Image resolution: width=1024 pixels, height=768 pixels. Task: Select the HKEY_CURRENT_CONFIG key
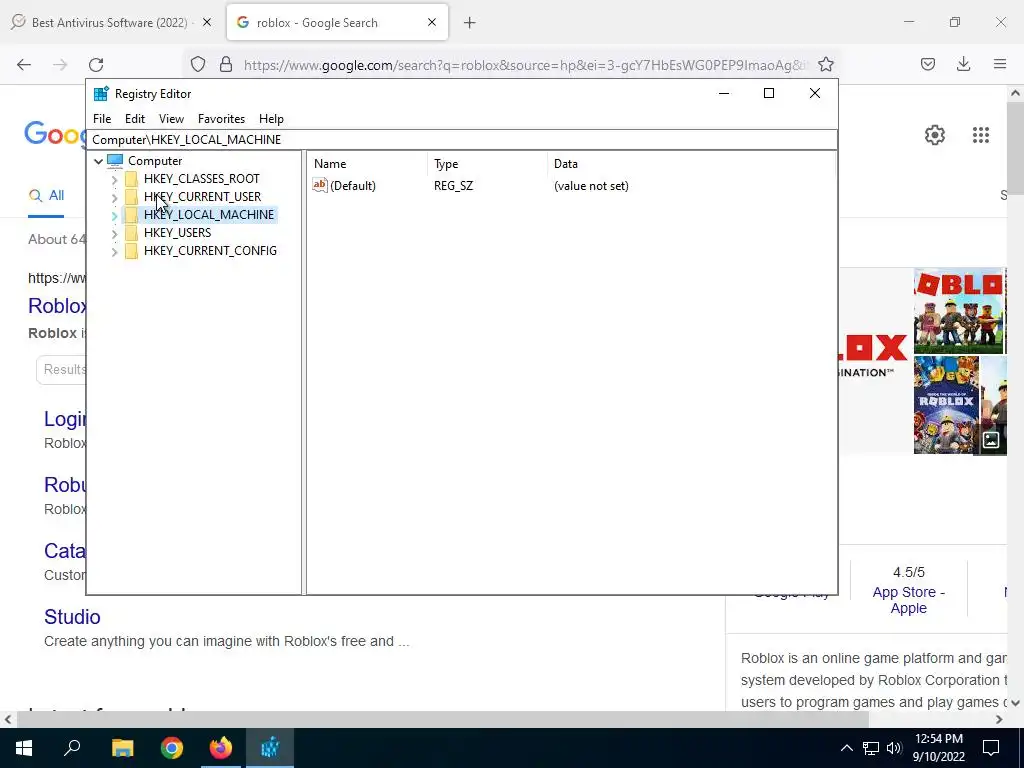pyautogui.click(x=210, y=251)
